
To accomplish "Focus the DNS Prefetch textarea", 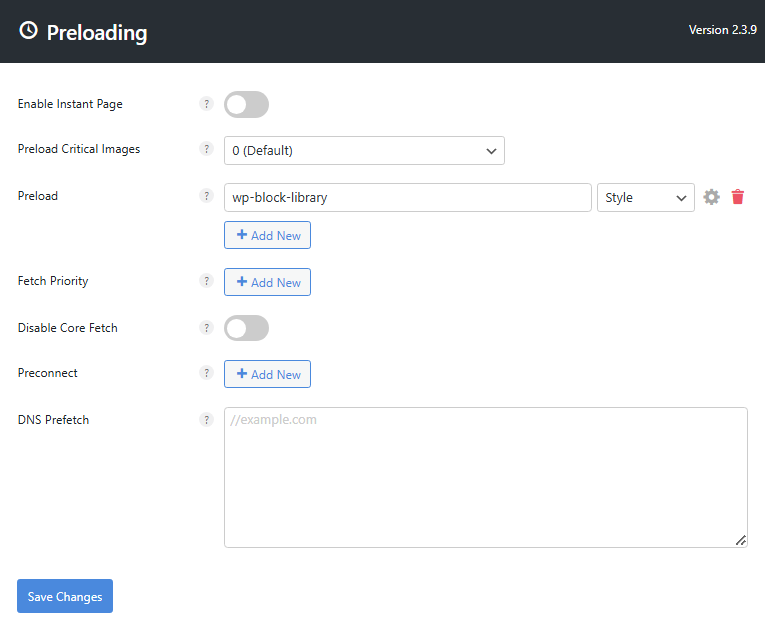I will (485, 477).
